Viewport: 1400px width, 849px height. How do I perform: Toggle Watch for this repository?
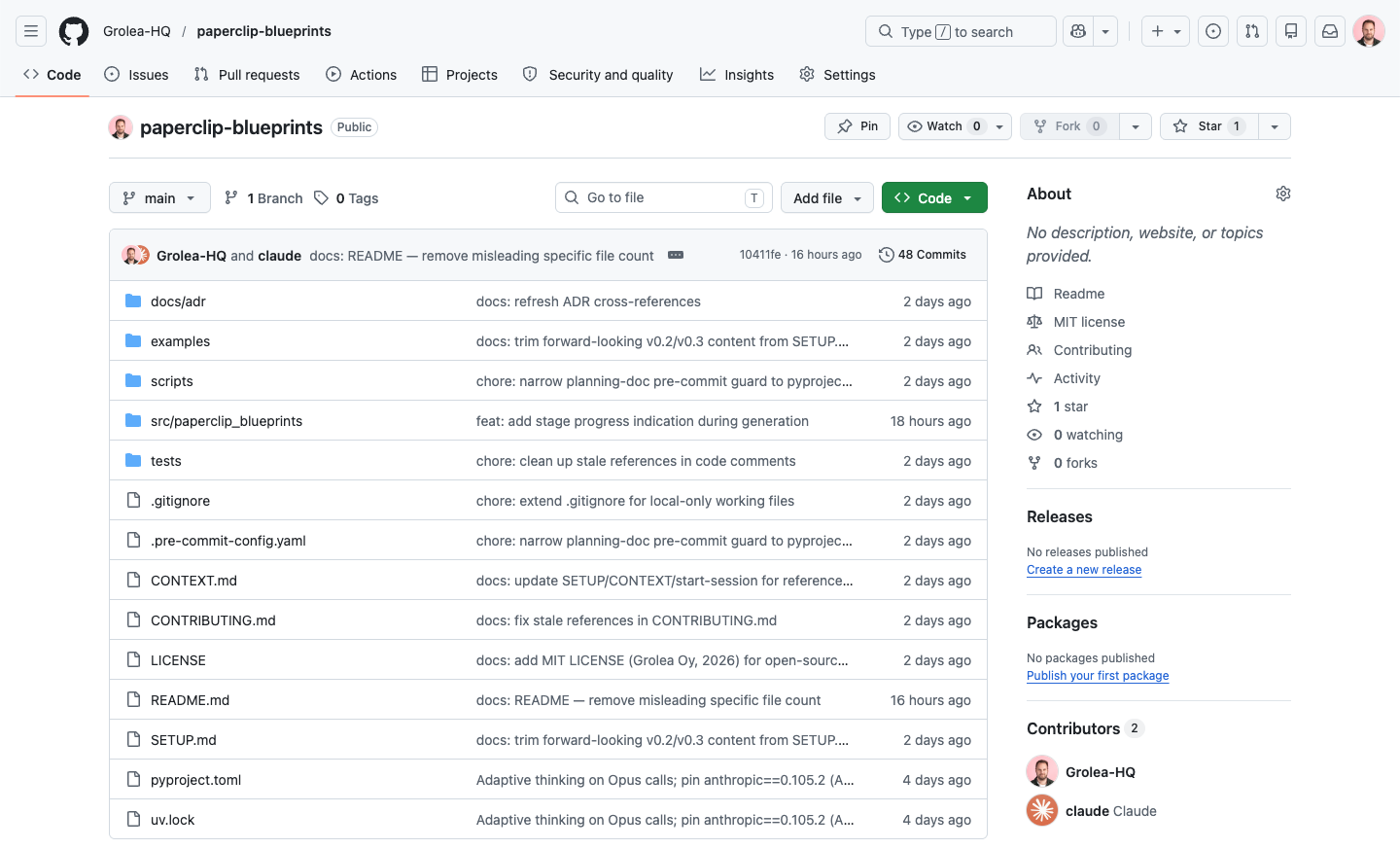[x=955, y=126]
